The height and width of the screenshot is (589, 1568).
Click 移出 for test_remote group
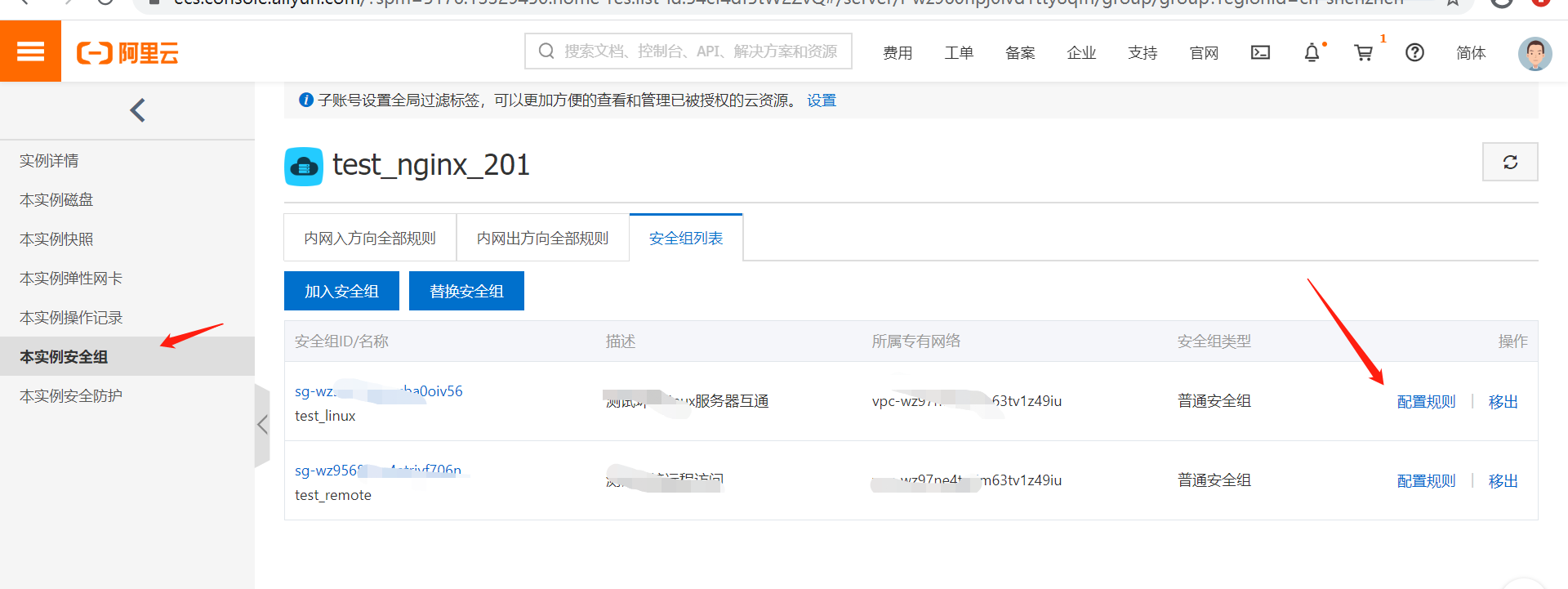coord(1503,480)
